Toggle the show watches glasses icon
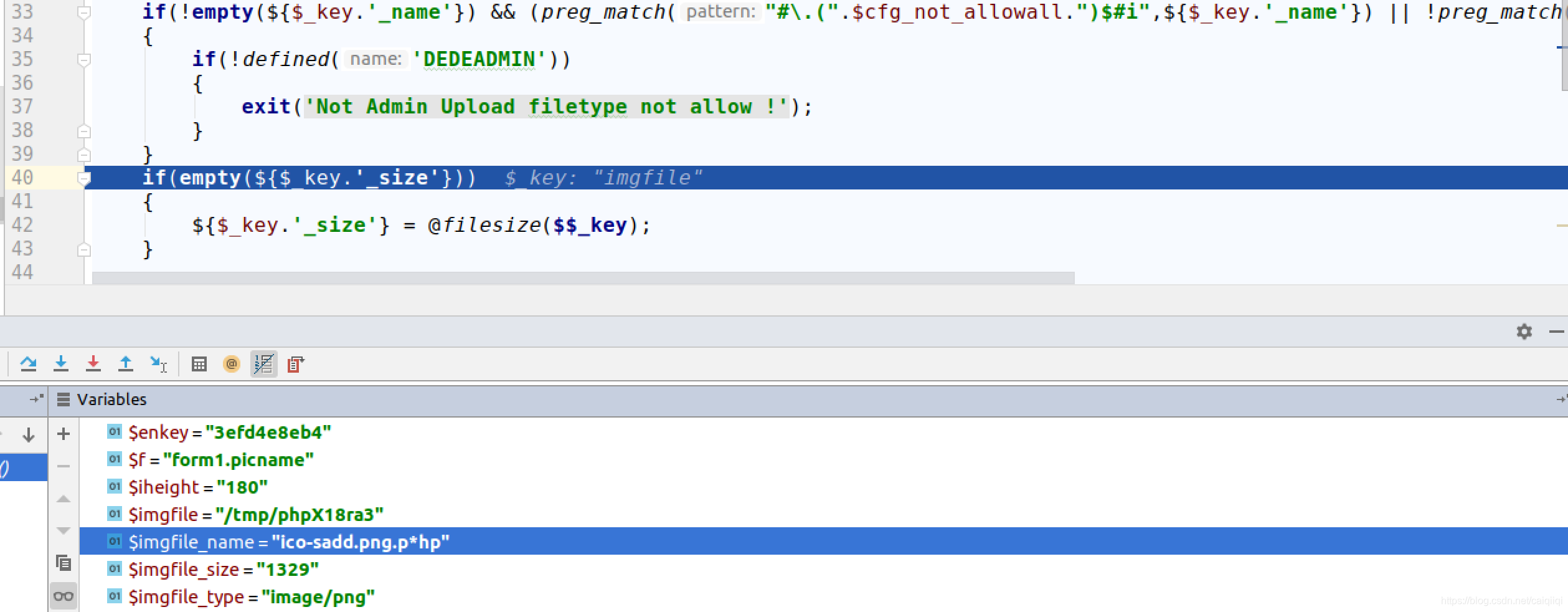 (x=64, y=596)
